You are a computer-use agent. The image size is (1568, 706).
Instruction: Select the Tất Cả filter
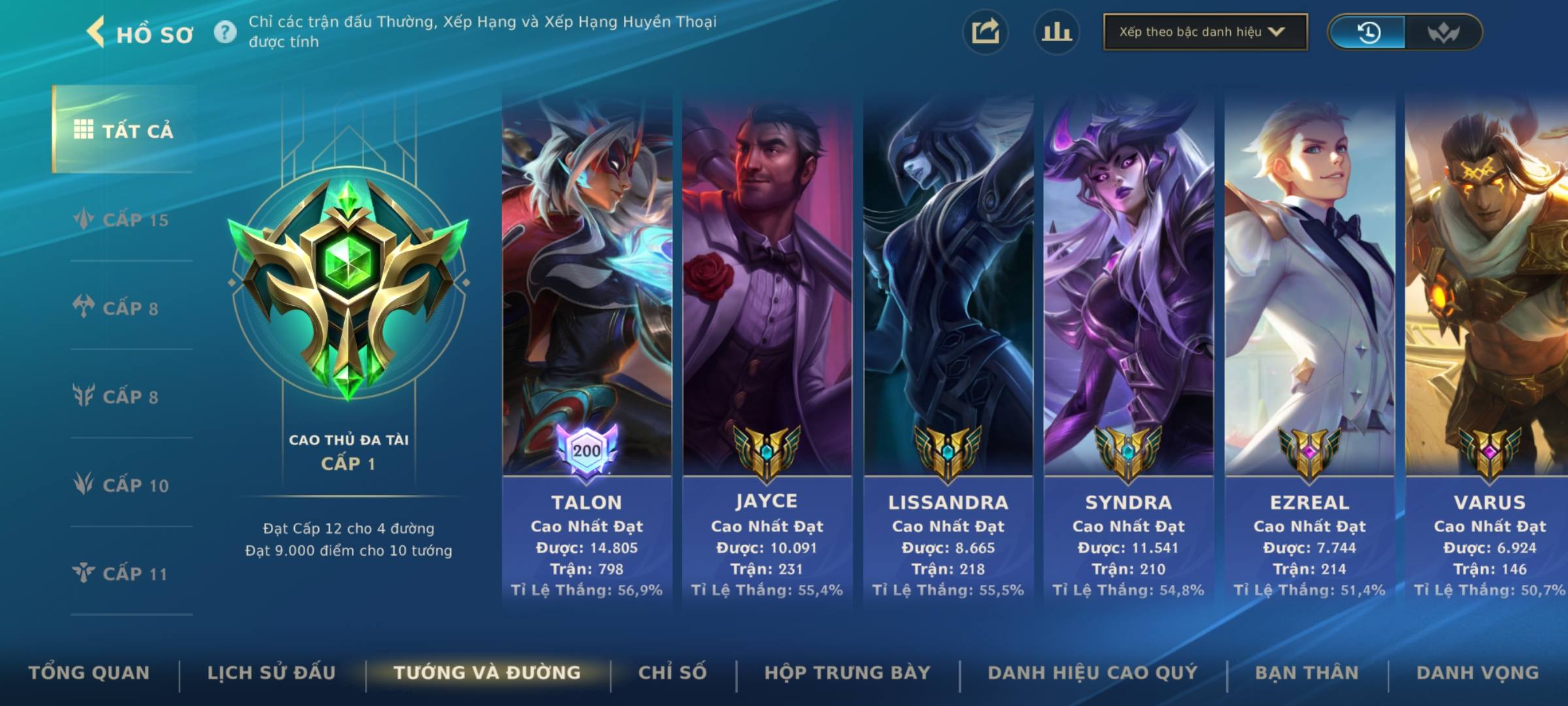pos(123,129)
